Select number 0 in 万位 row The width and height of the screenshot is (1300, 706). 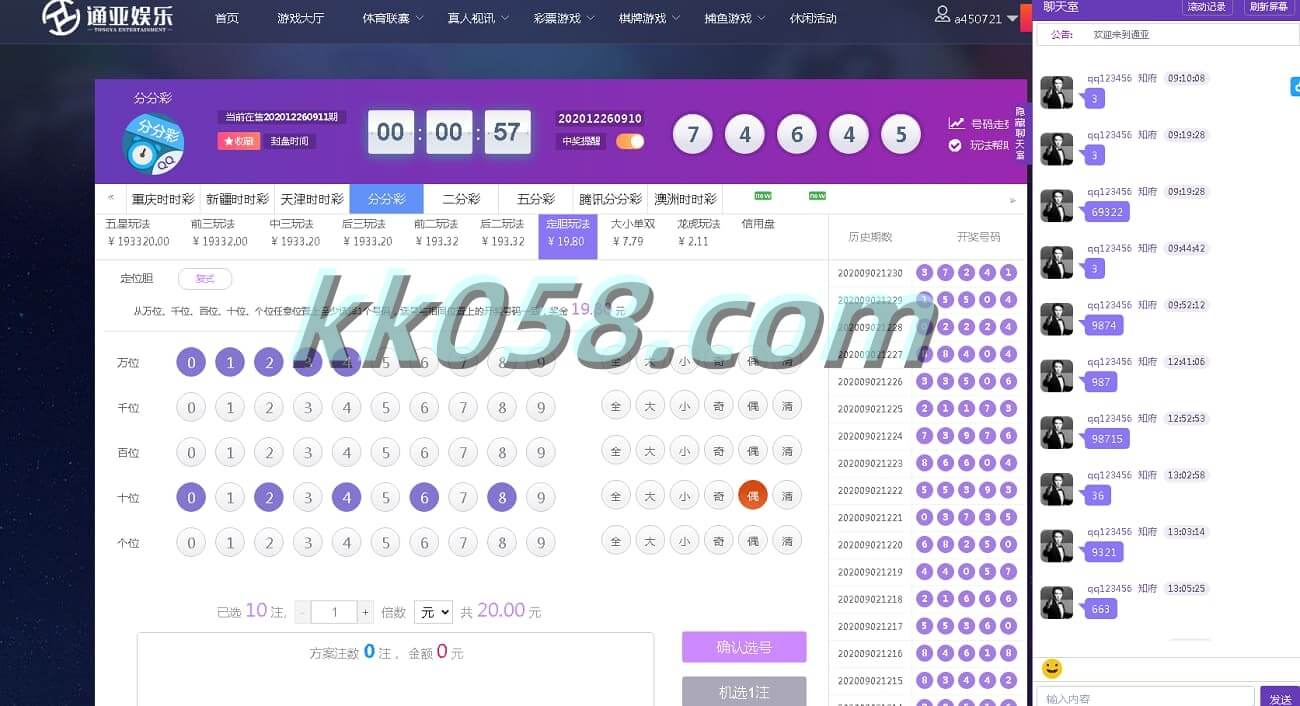[191, 362]
